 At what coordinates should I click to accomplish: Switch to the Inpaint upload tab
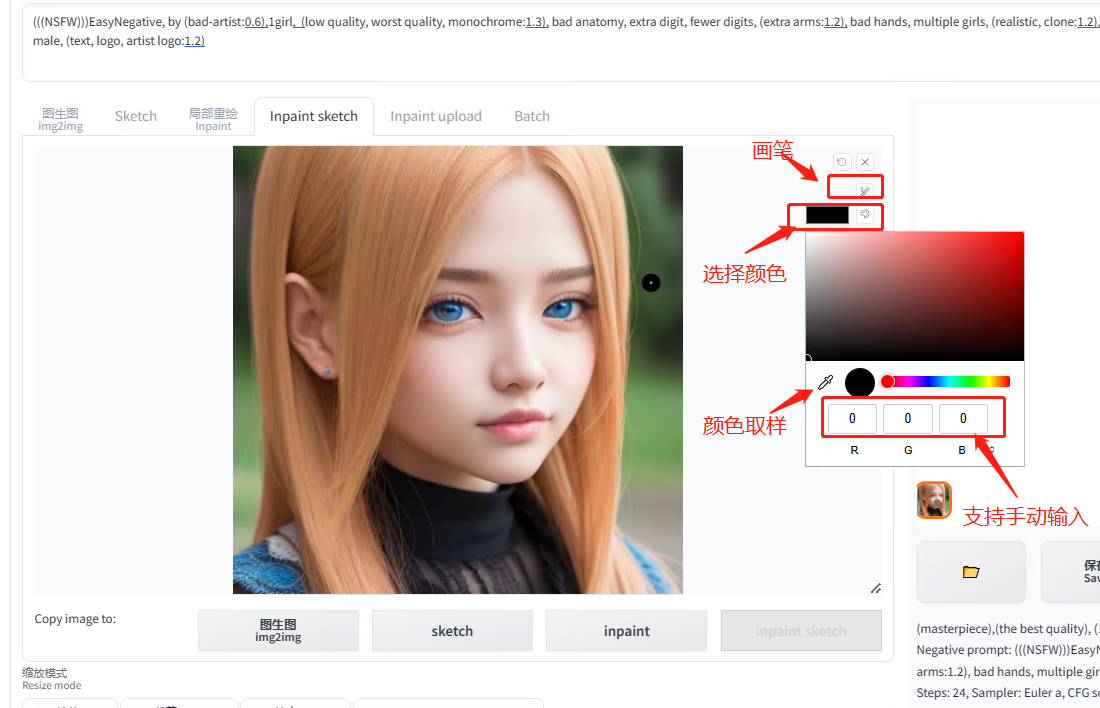(435, 116)
